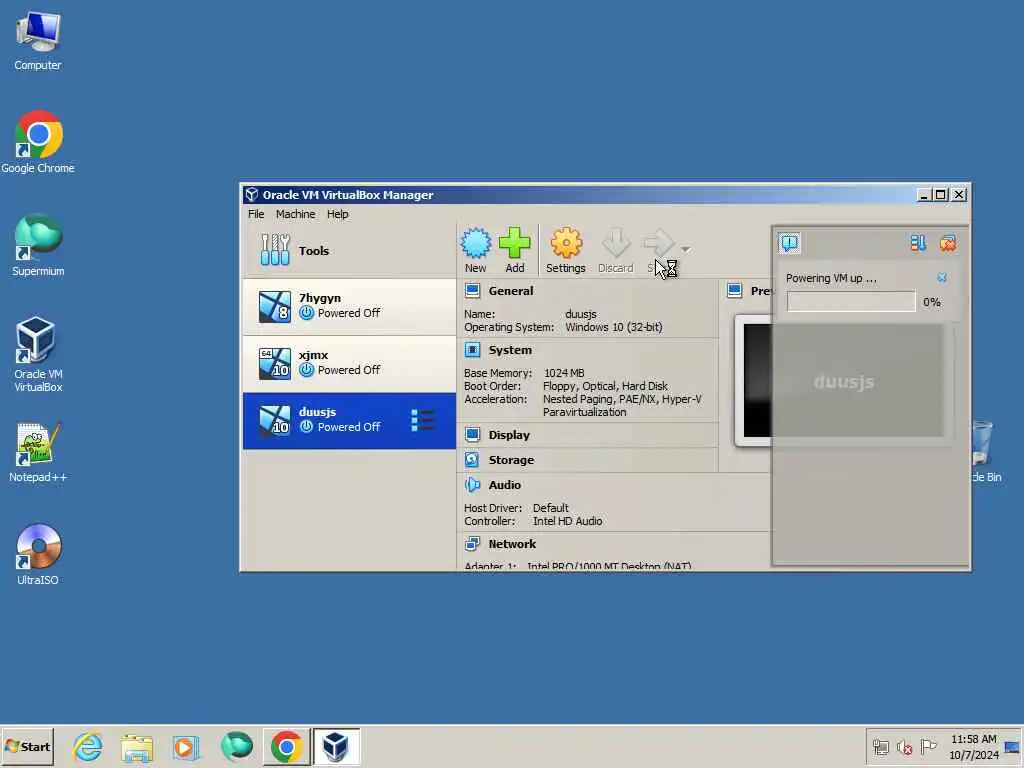Expand the Storage section header

tap(511, 460)
